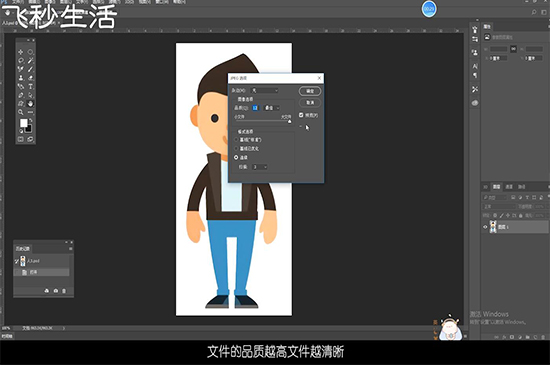Viewport: 550px width, 365px height.
Task: Toggle Quick Mask mode icon
Action: click(x=21, y=140)
